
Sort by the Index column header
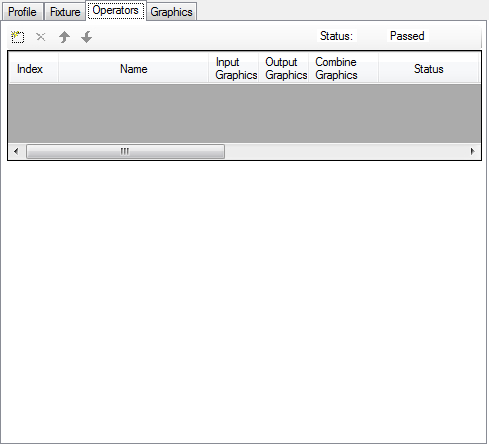(x=33, y=69)
